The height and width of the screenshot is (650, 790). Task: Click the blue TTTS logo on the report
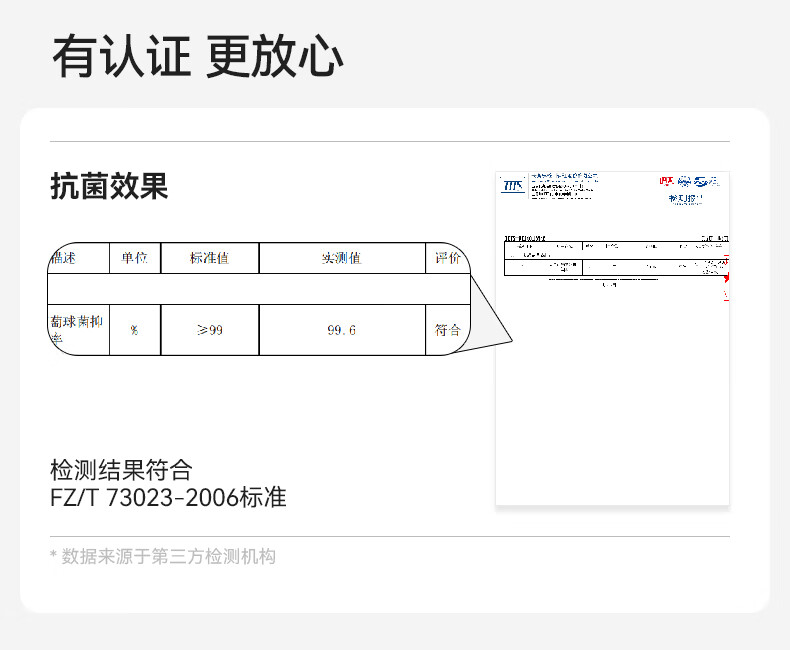513,185
